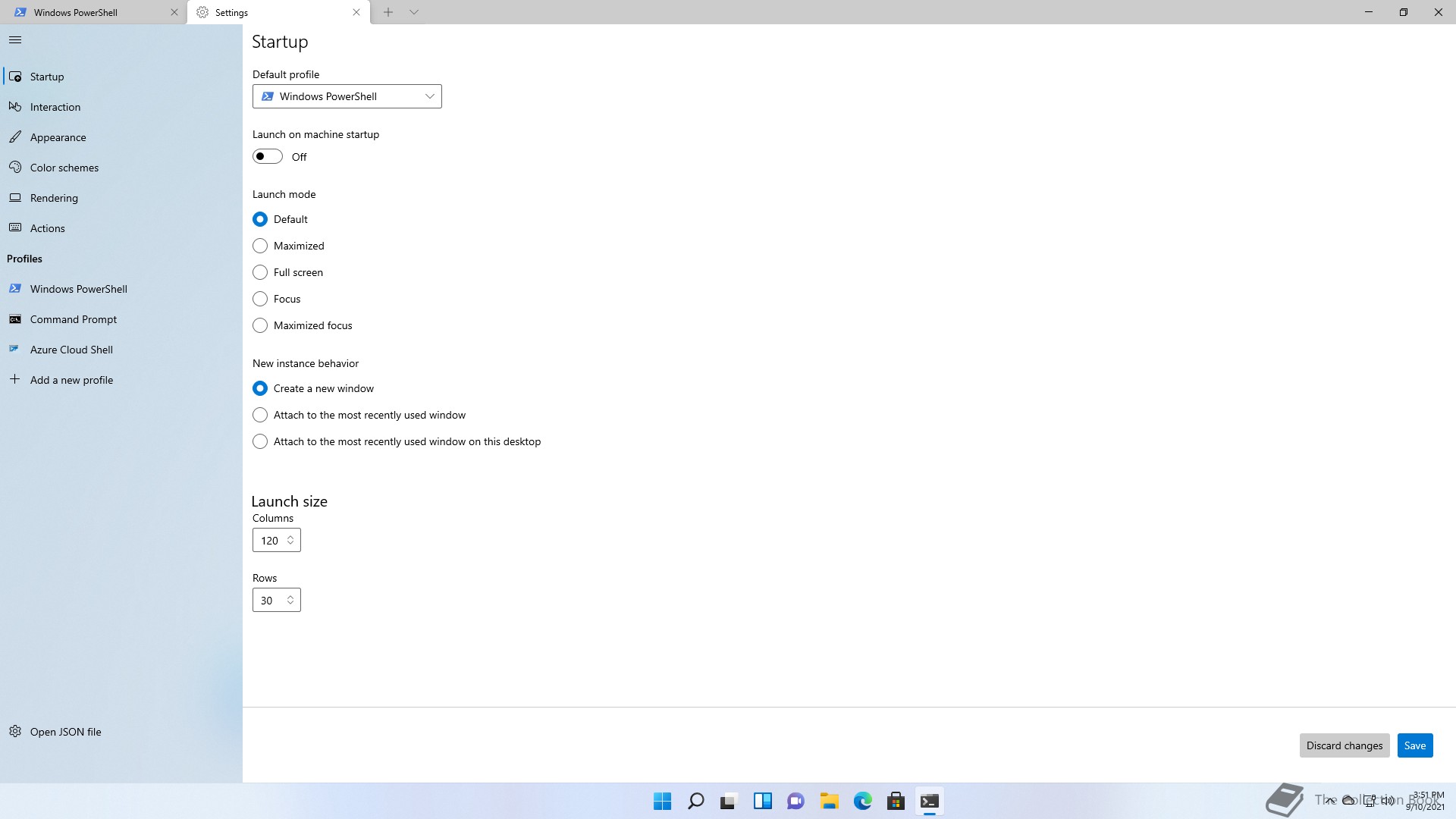This screenshot has width=1456, height=819.
Task: Open the tab bar new-tab dropdown chevron
Action: [414, 12]
